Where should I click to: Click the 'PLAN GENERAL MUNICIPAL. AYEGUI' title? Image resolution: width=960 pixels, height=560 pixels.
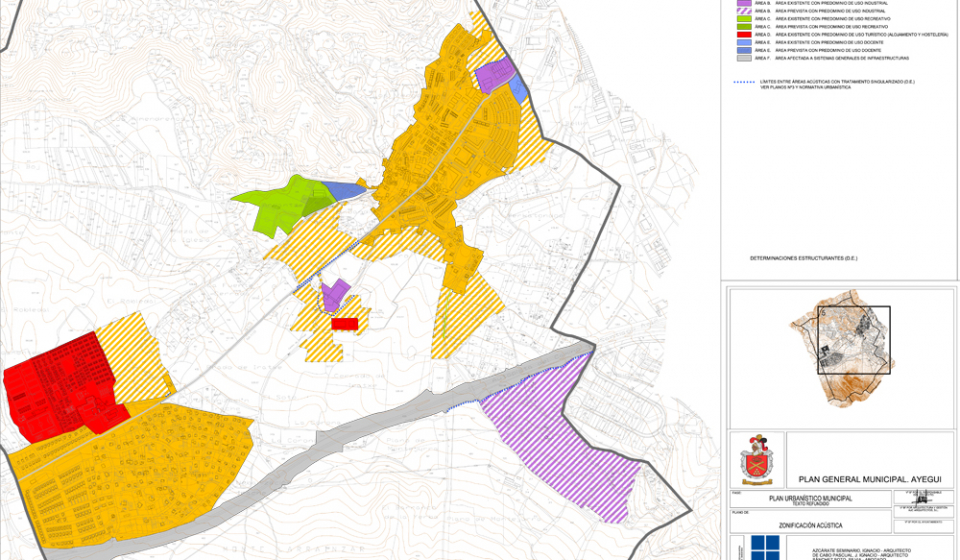click(x=869, y=479)
